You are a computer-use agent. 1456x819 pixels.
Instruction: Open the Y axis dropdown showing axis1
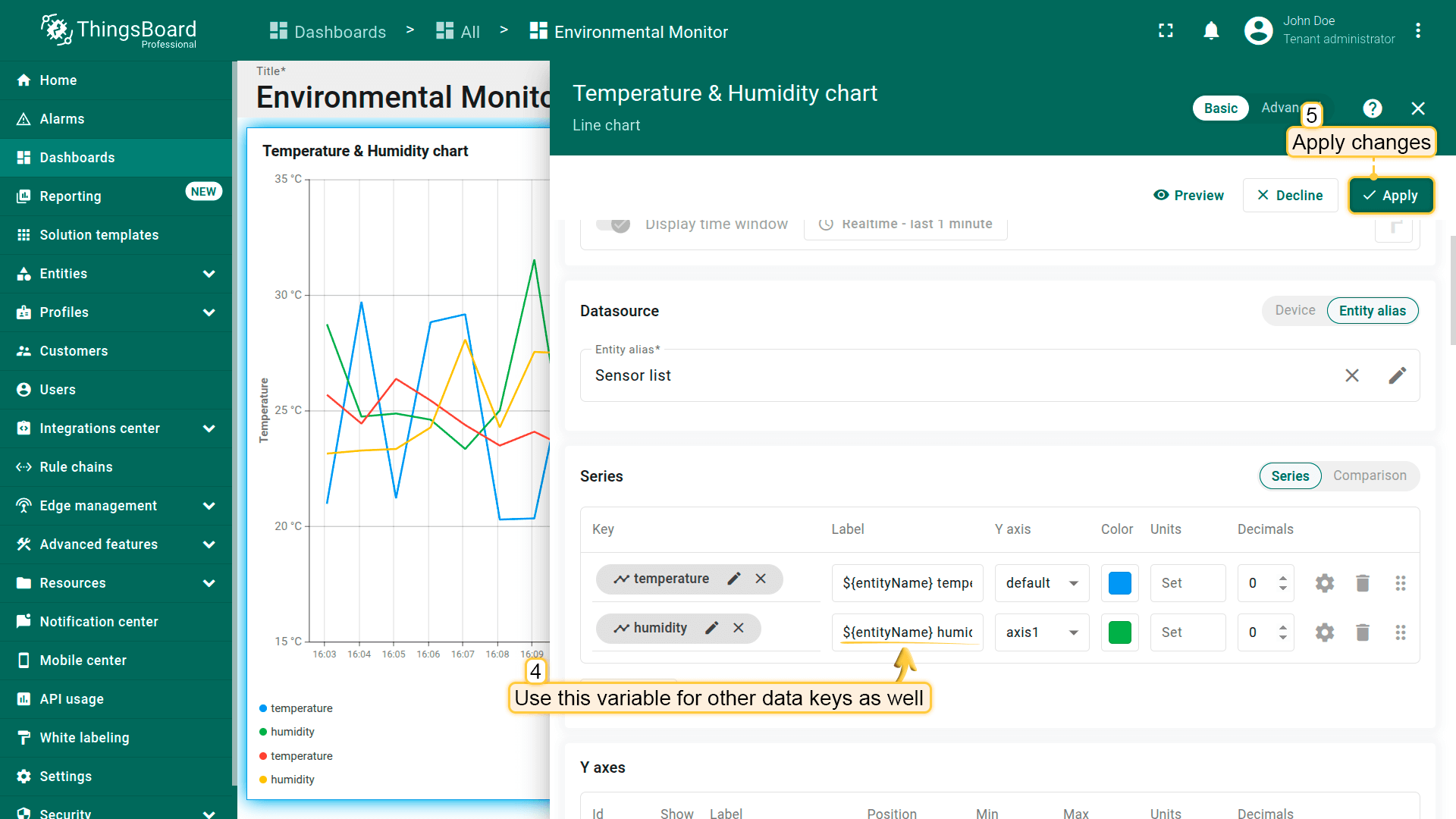pos(1041,632)
